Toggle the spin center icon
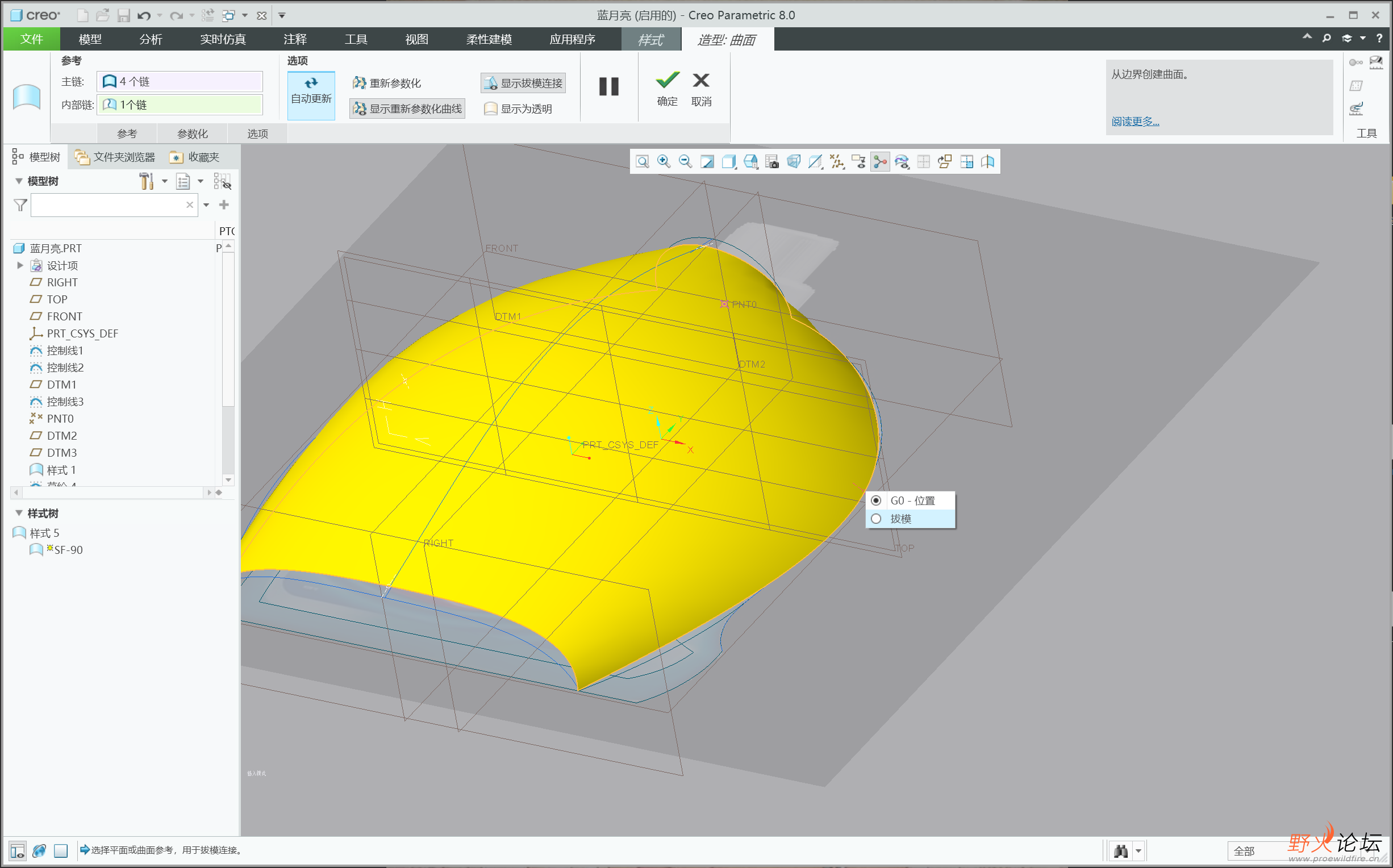Screen dimensions: 1393x868 880,162
